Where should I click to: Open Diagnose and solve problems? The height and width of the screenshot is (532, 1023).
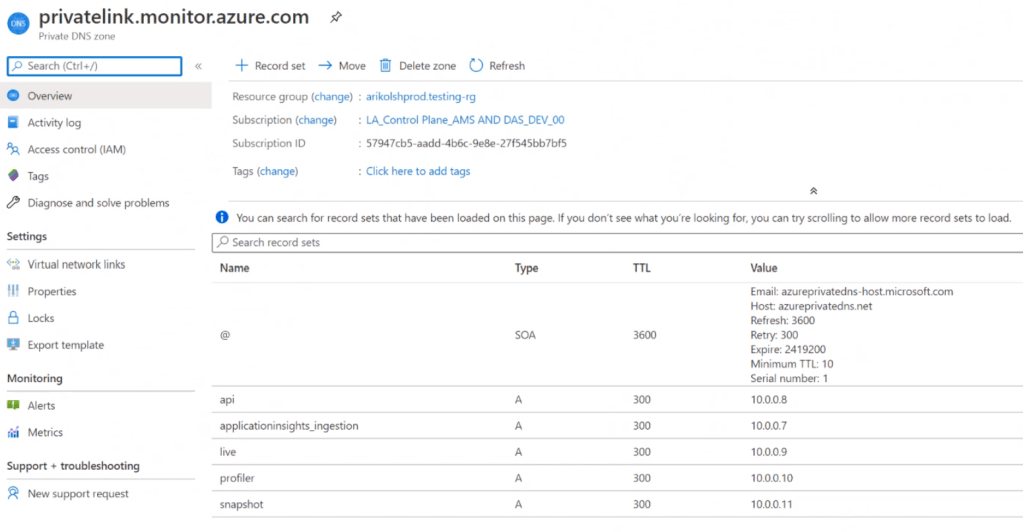pos(98,203)
